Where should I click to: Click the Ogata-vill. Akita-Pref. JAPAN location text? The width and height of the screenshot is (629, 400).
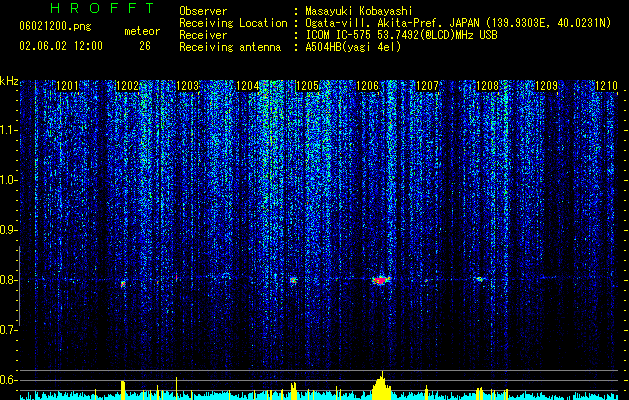coord(392,23)
